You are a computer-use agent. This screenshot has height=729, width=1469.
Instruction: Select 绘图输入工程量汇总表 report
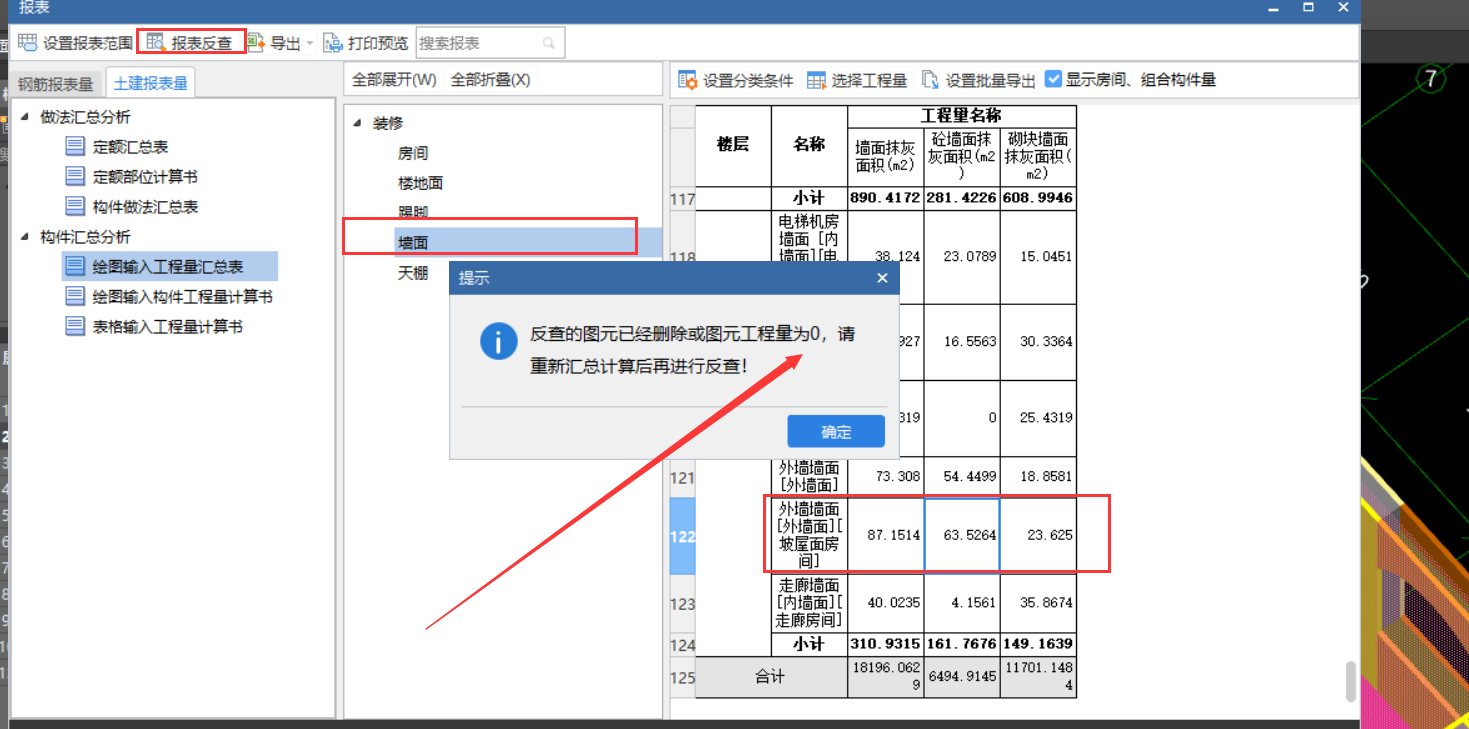pos(169,267)
